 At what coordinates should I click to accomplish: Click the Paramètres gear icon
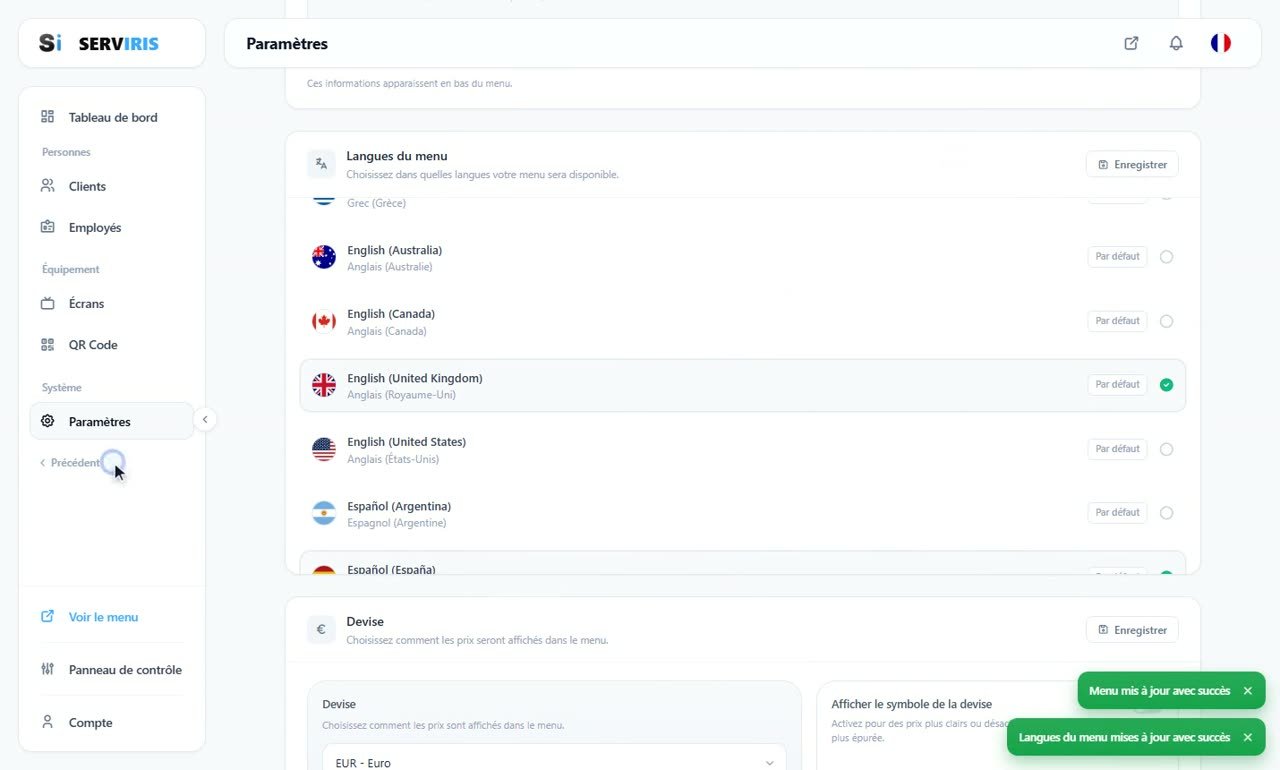[x=47, y=421]
